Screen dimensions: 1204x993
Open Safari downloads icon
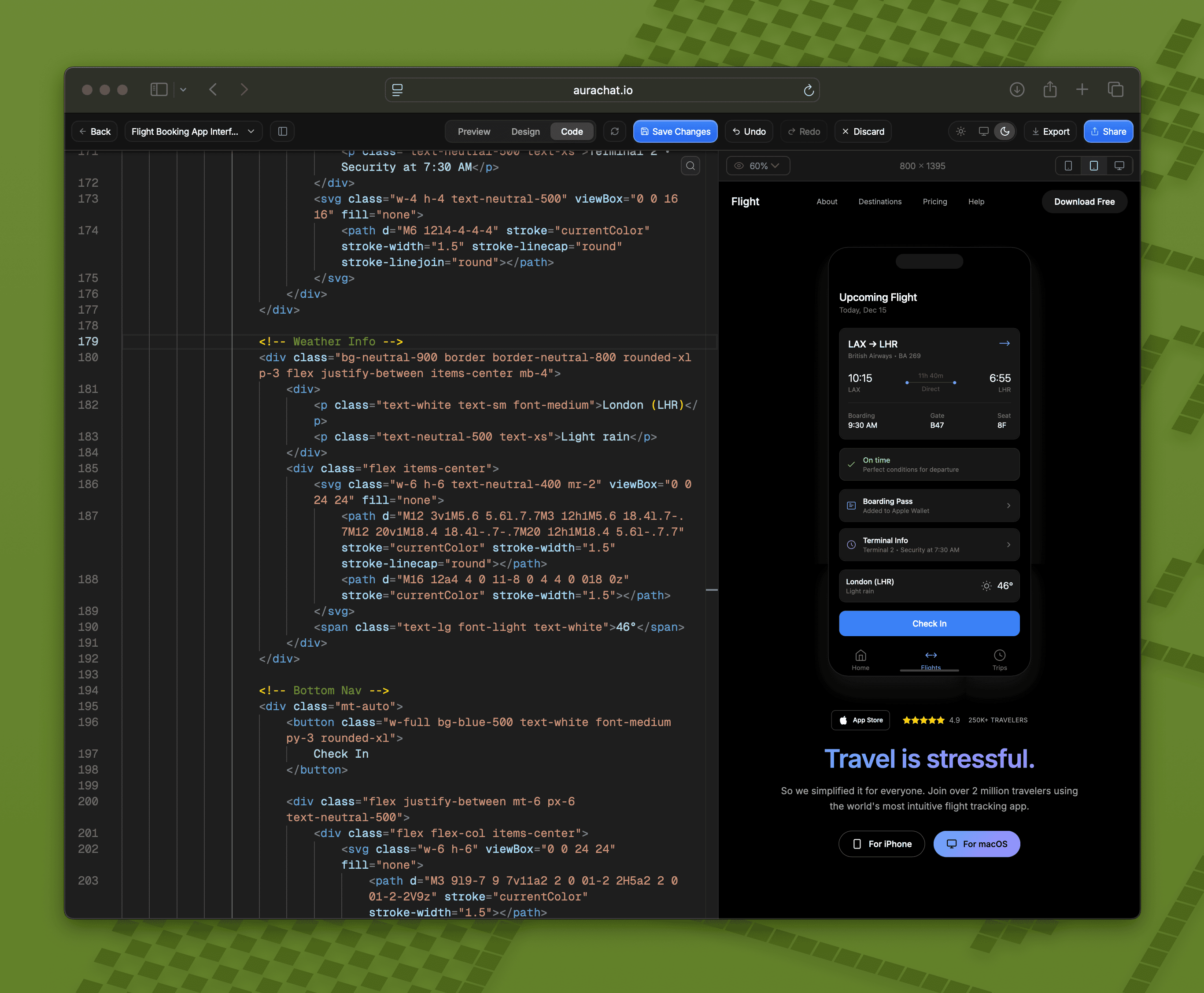pyautogui.click(x=1016, y=90)
